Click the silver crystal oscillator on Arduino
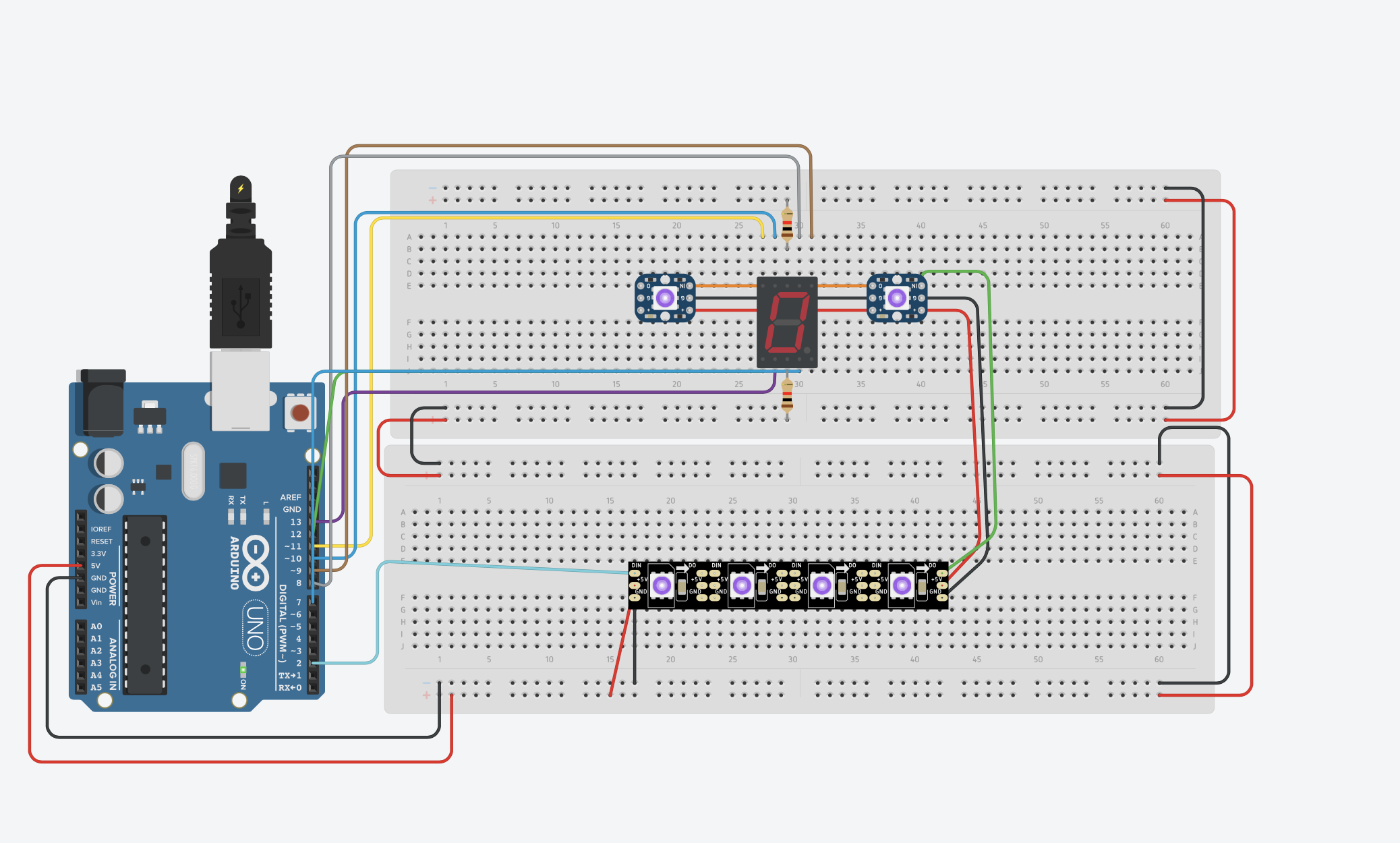 click(193, 471)
